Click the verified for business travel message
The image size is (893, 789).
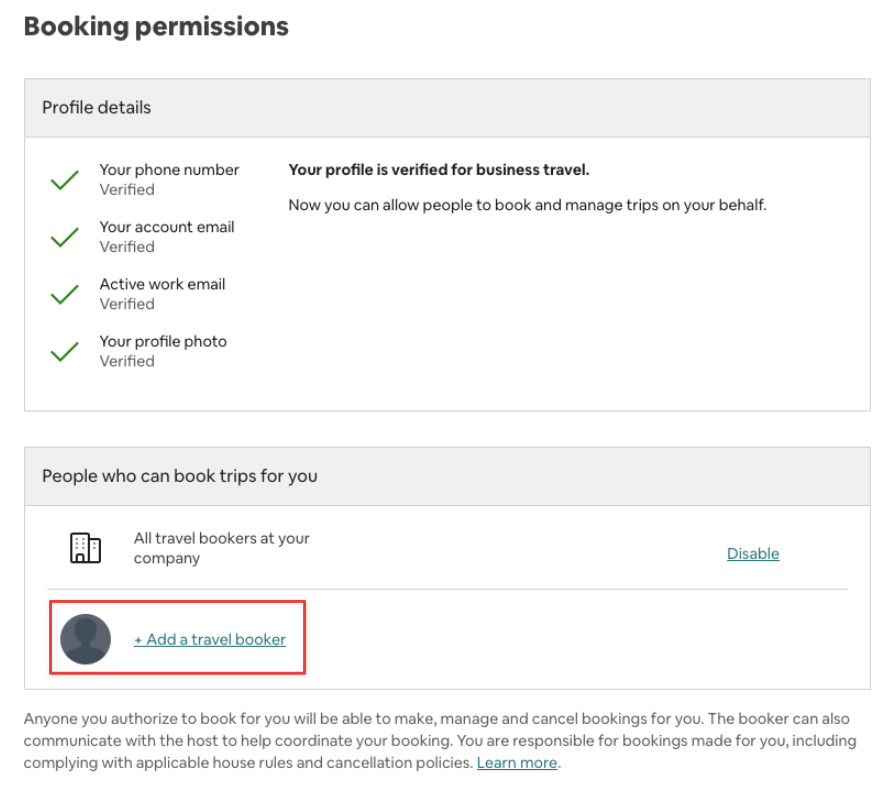(439, 170)
